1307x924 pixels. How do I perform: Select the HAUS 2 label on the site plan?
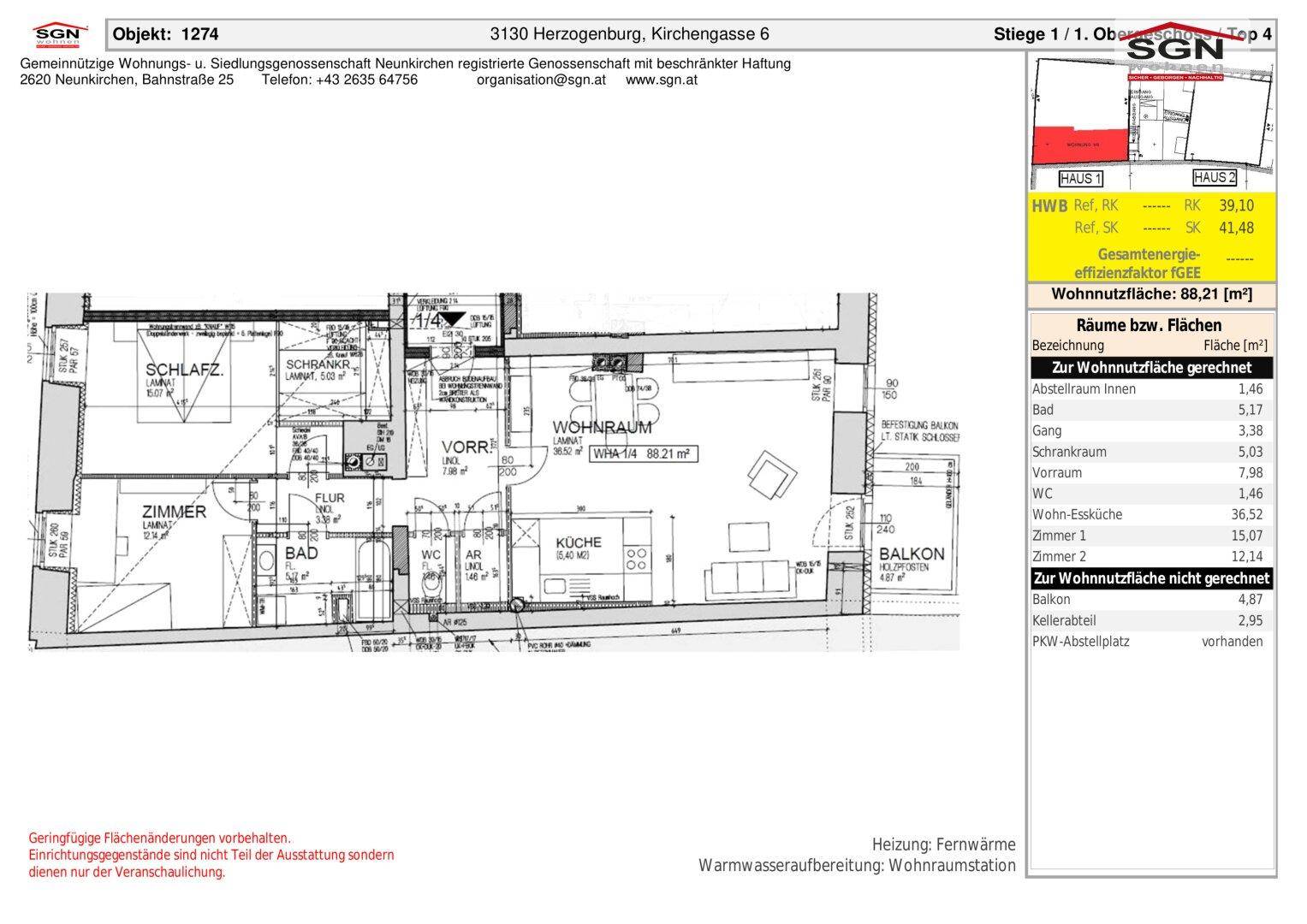point(1214,178)
